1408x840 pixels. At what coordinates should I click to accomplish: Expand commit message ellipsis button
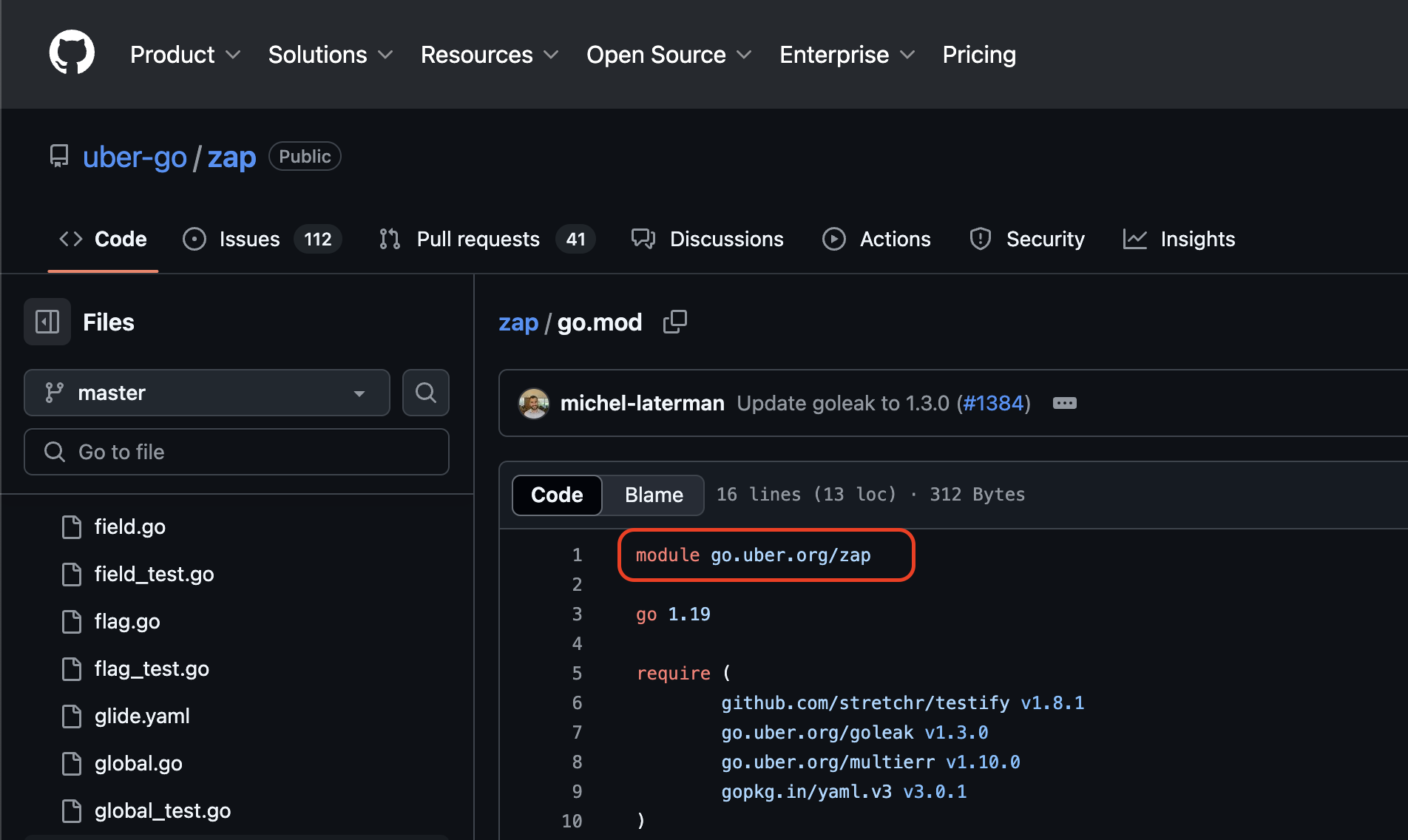pos(1064,403)
